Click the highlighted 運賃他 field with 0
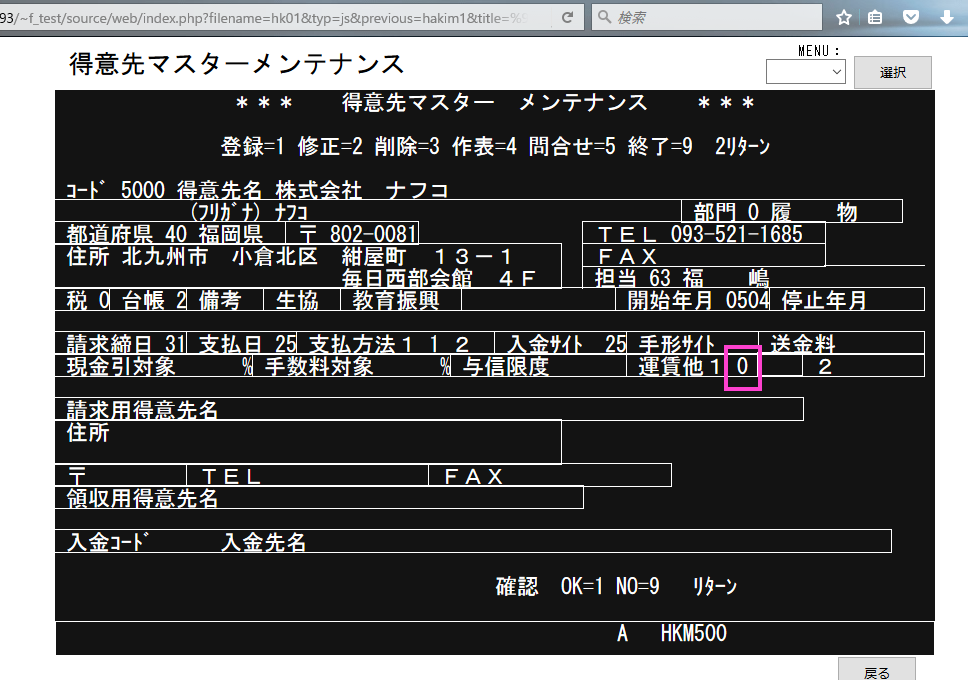The height and width of the screenshot is (680, 968). (743, 367)
